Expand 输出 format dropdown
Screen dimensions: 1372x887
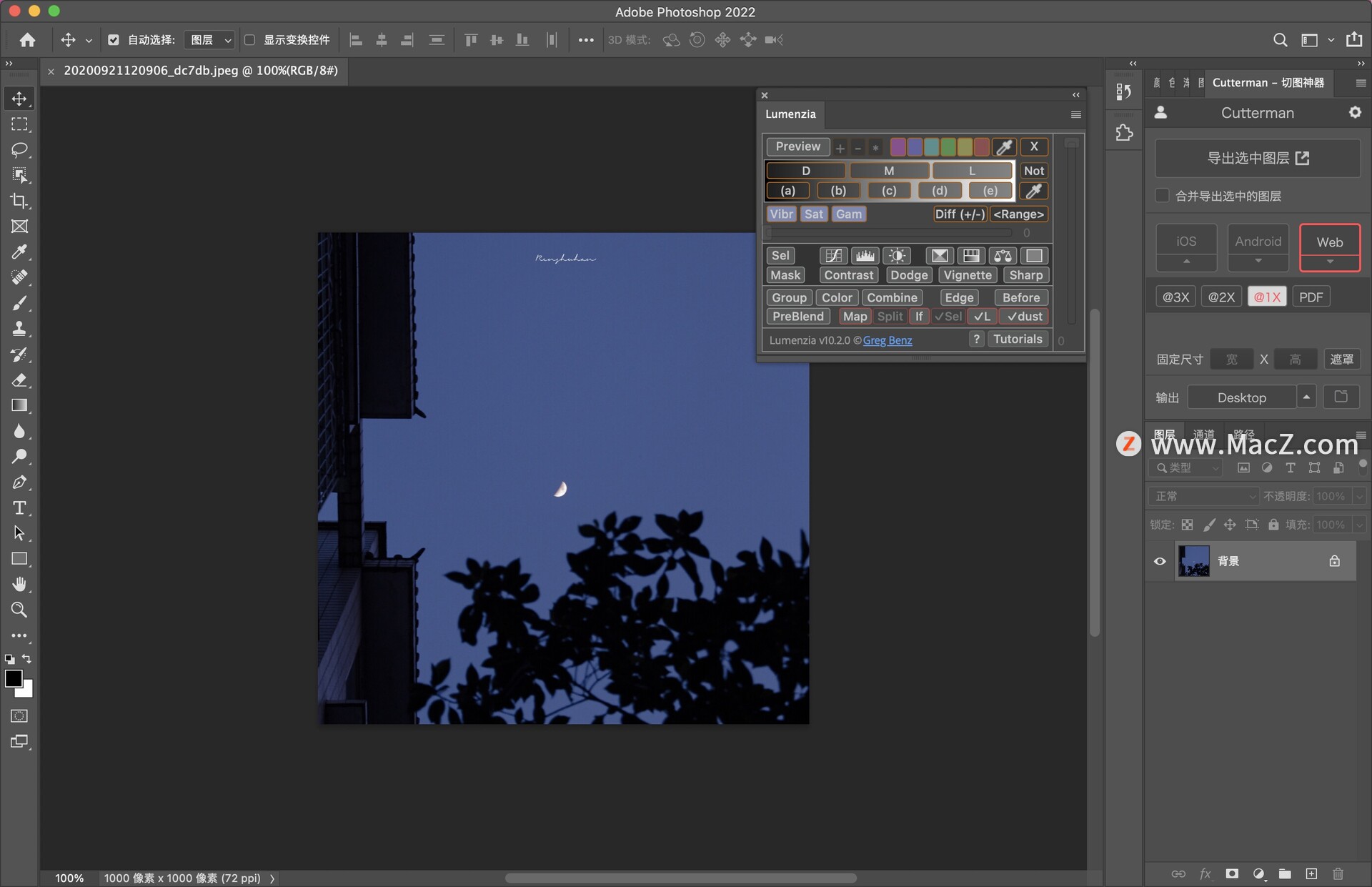click(x=1306, y=397)
